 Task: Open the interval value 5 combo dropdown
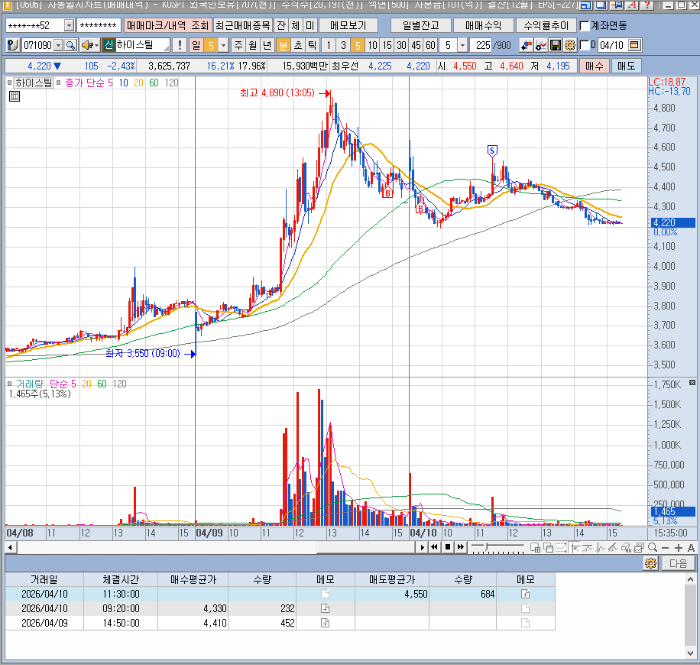[x=463, y=45]
